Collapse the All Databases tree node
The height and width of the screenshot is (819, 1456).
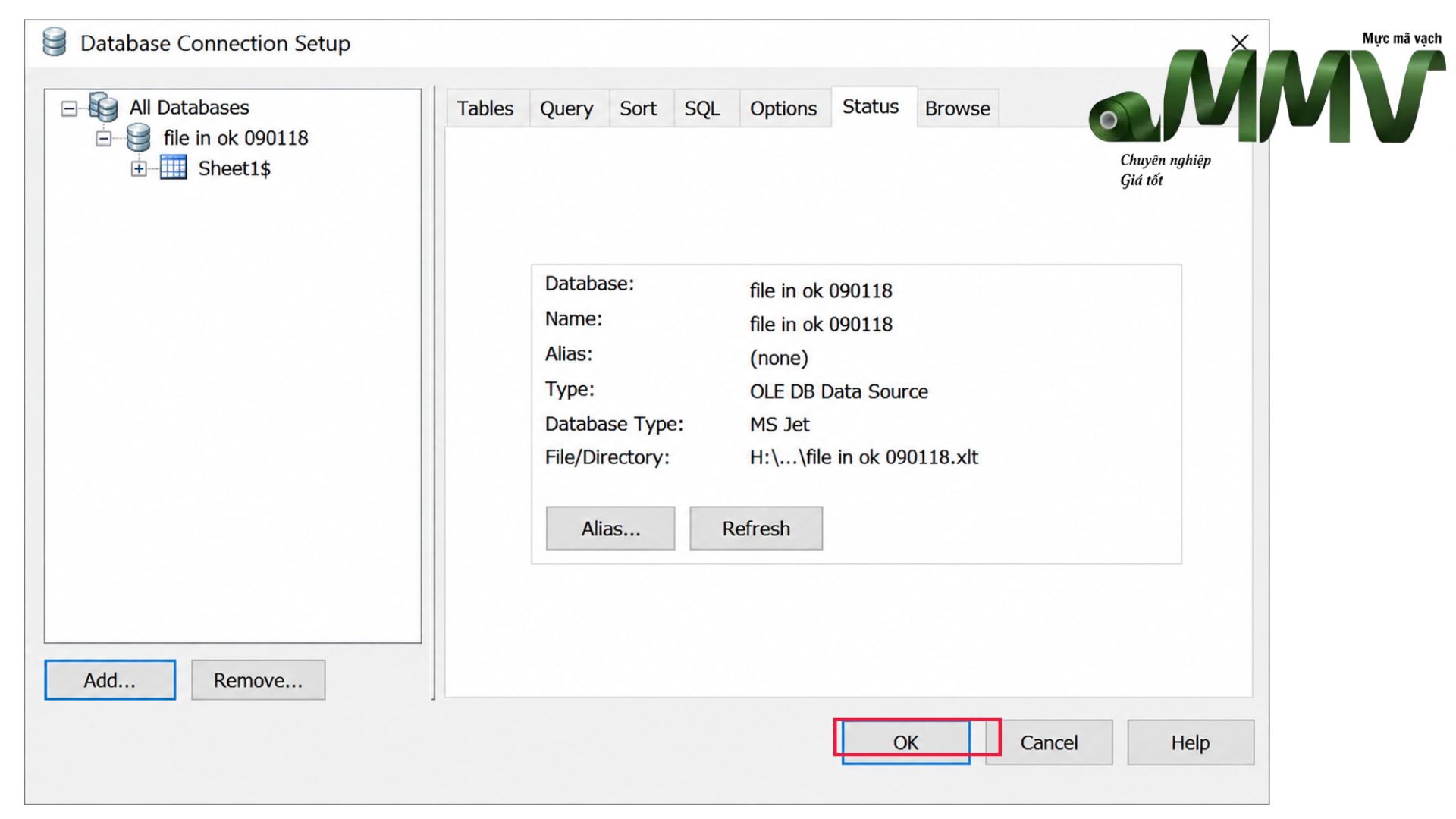click(69, 108)
